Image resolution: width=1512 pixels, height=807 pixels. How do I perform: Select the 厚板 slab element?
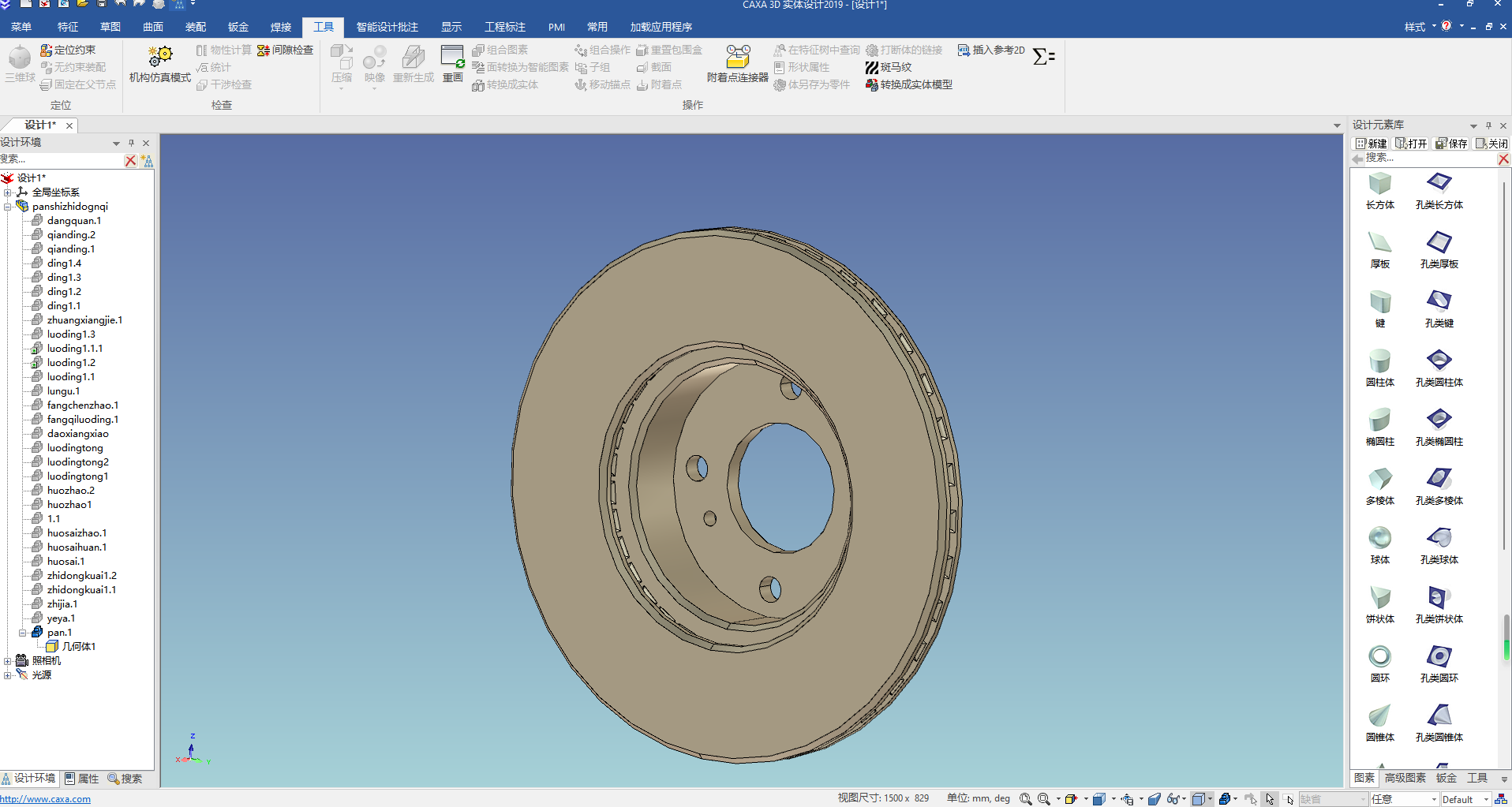(x=1380, y=250)
